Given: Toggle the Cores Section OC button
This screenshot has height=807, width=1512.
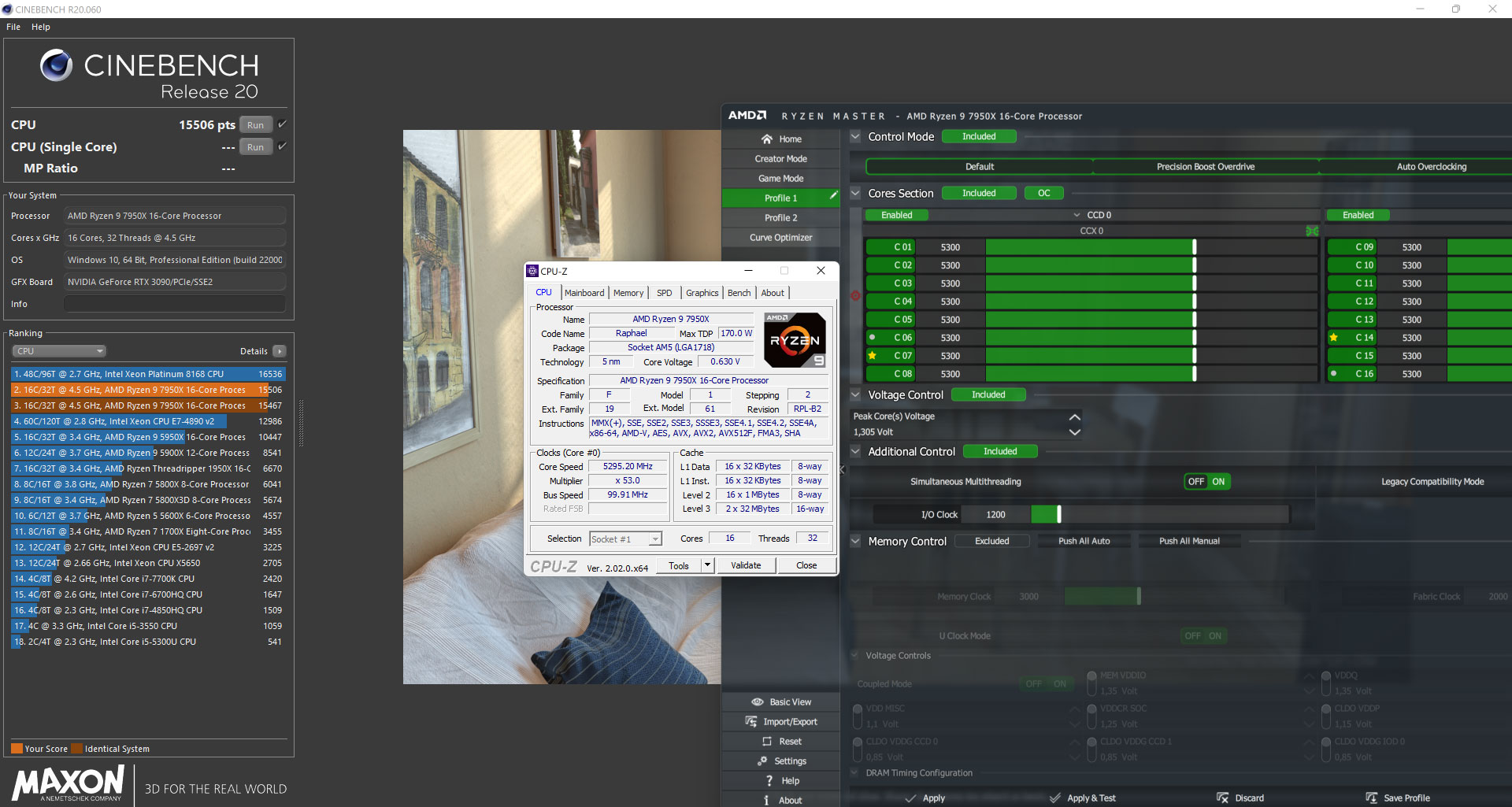Looking at the screenshot, I should (1043, 193).
